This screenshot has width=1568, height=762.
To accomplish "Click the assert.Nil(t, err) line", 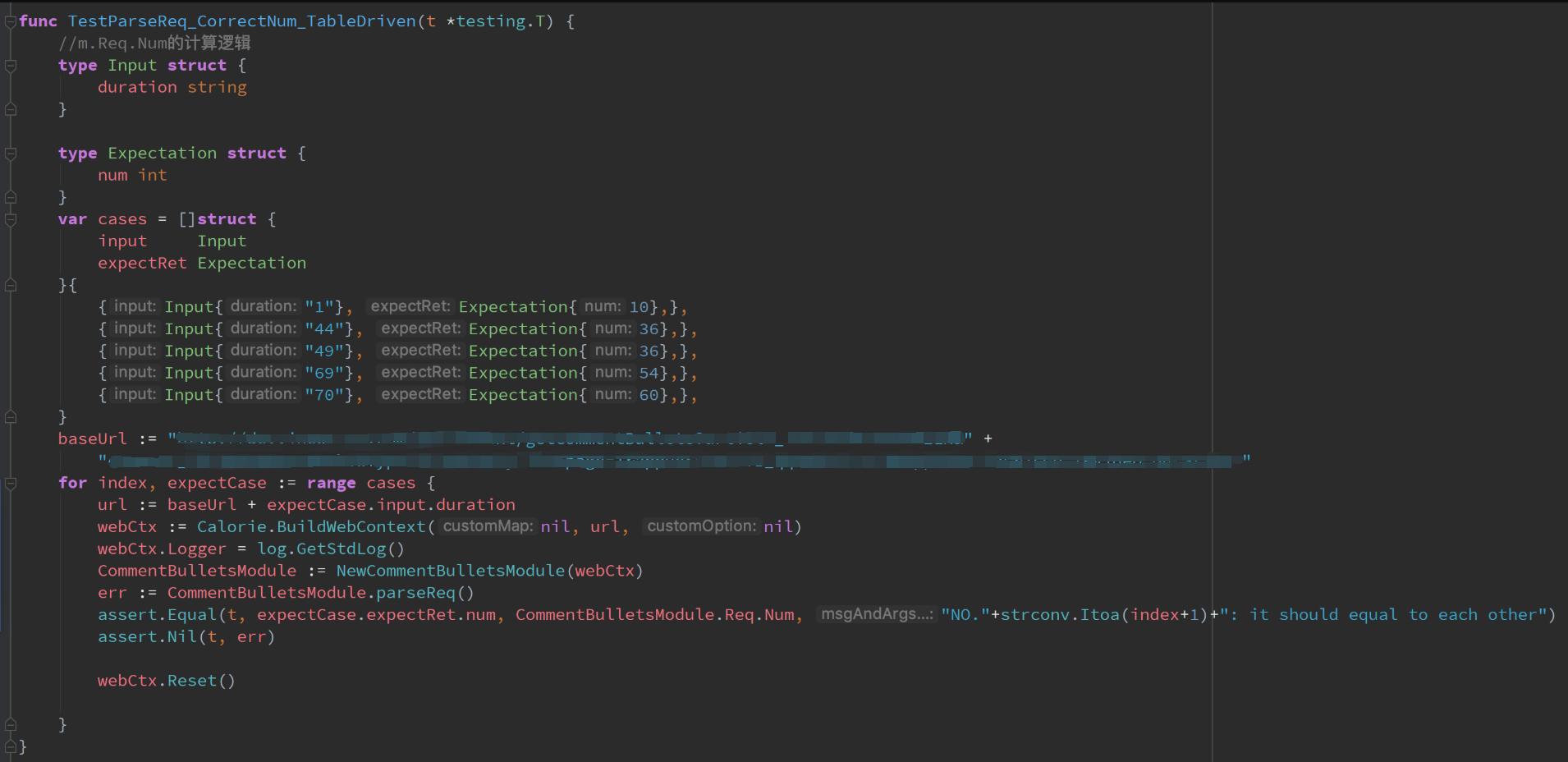I will coord(186,636).
